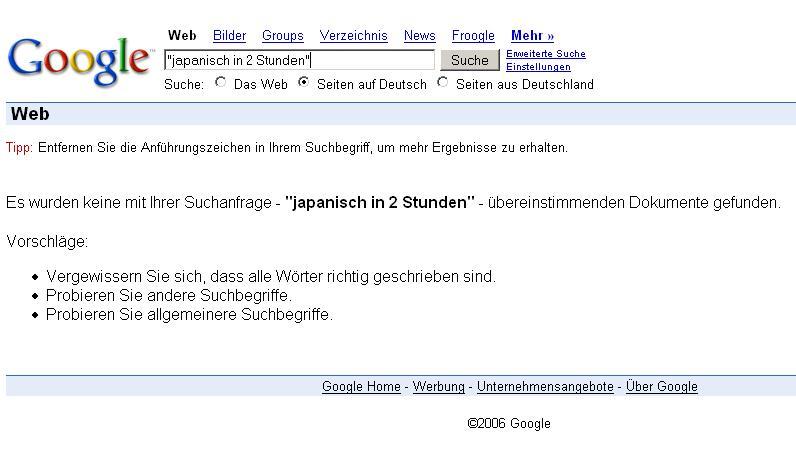Open the Verzeichnis tab
Screen dimensions: 796x473
[x=353, y=36]
